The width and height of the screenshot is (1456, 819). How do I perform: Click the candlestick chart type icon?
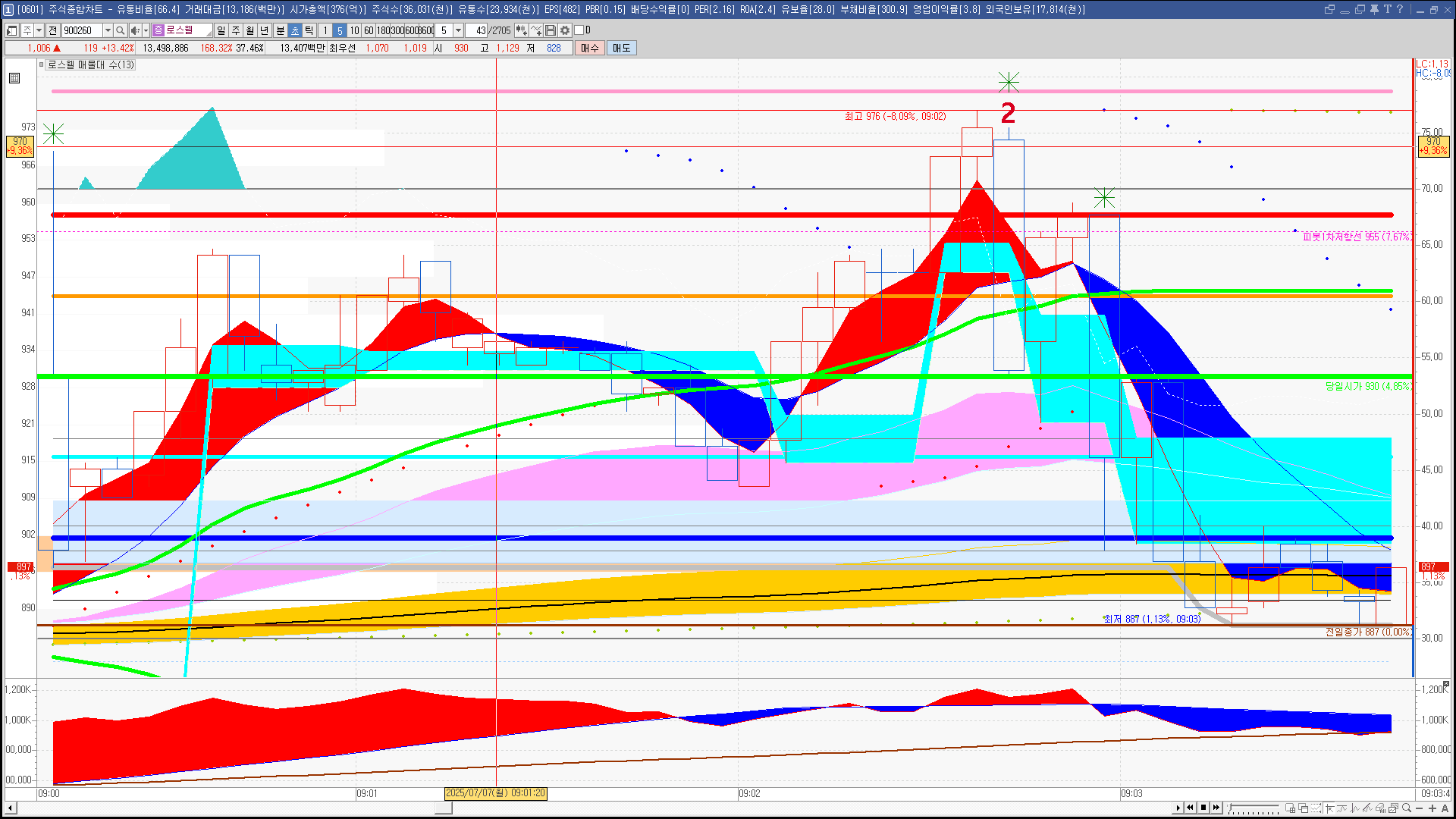(522, 30)
